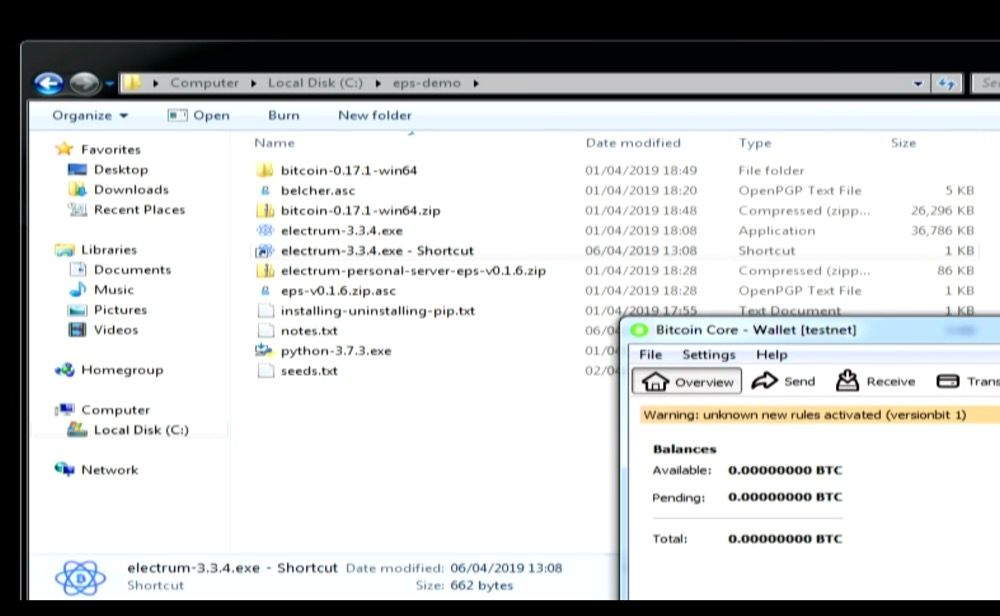Sort files by Name column header
Screen dimensions: 1000x616
(274, 143)
